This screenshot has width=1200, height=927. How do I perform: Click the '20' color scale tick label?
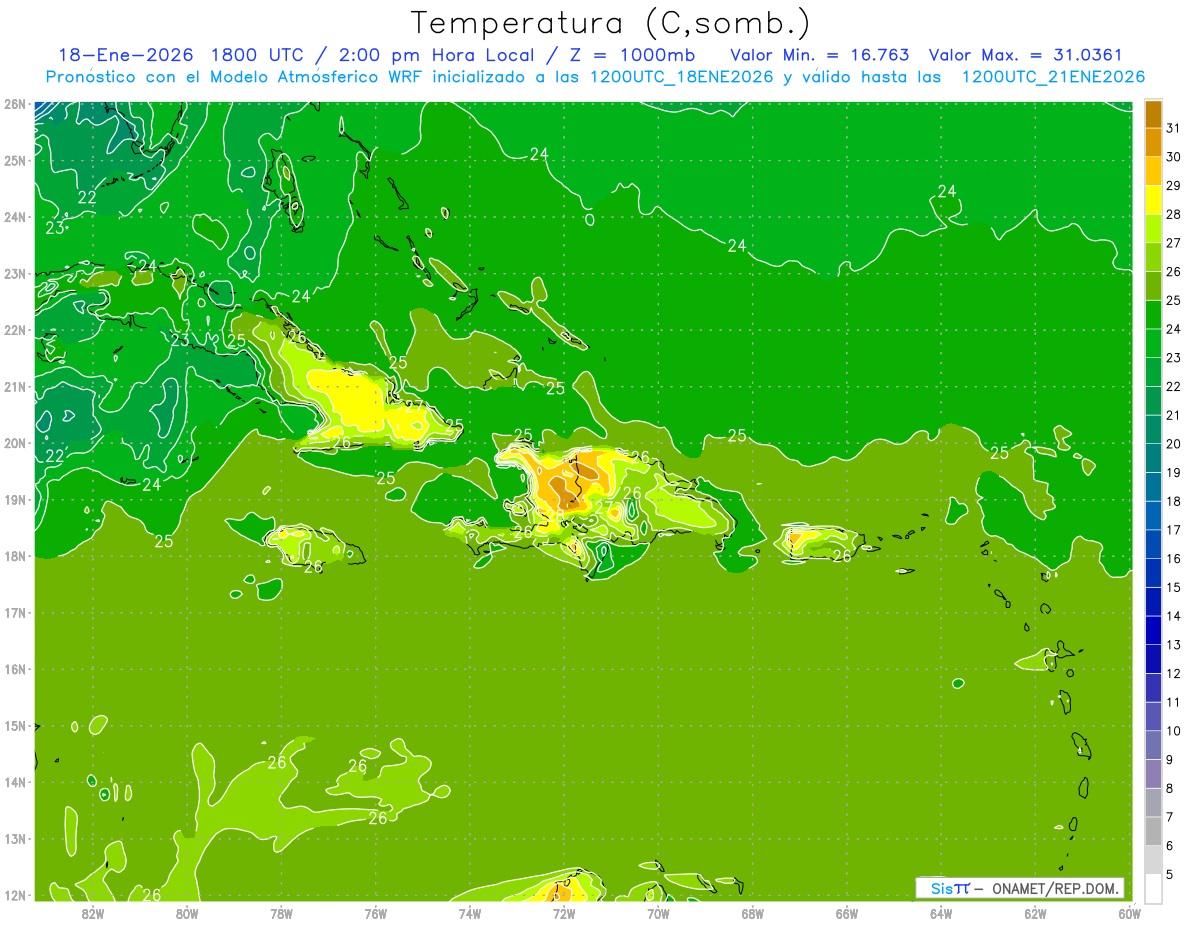pos(1174,444)
